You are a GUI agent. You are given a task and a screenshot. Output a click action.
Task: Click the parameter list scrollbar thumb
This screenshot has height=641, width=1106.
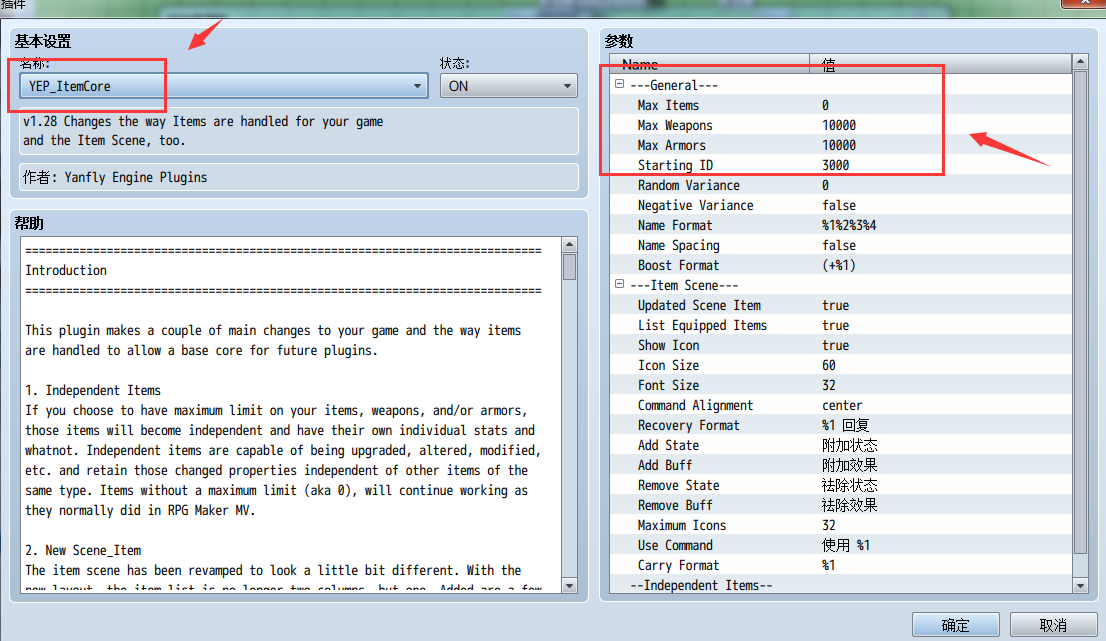(1080, 312)
